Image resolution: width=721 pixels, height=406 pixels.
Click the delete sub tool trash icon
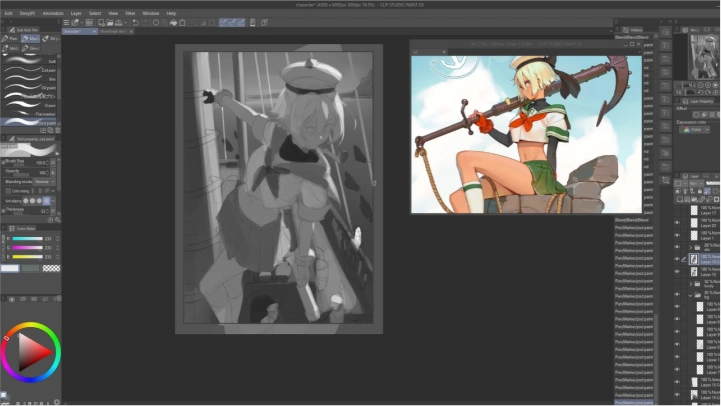[x=57, y=131]
